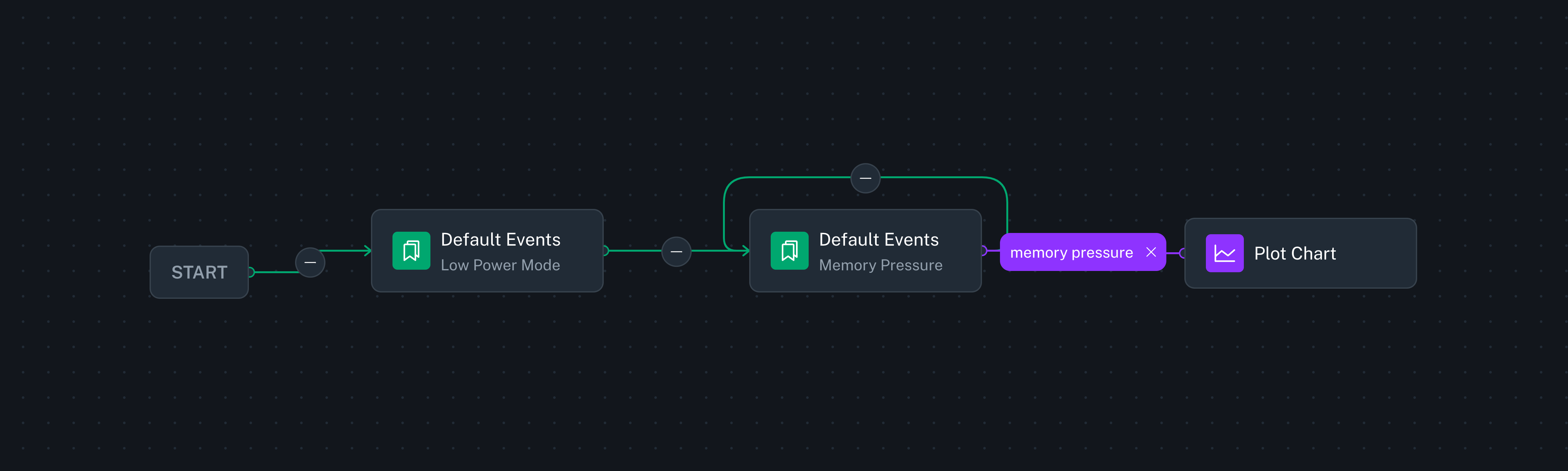This screenshot has width=1568, height=471.
Task: Click the START node
Action: click(198, 272)
